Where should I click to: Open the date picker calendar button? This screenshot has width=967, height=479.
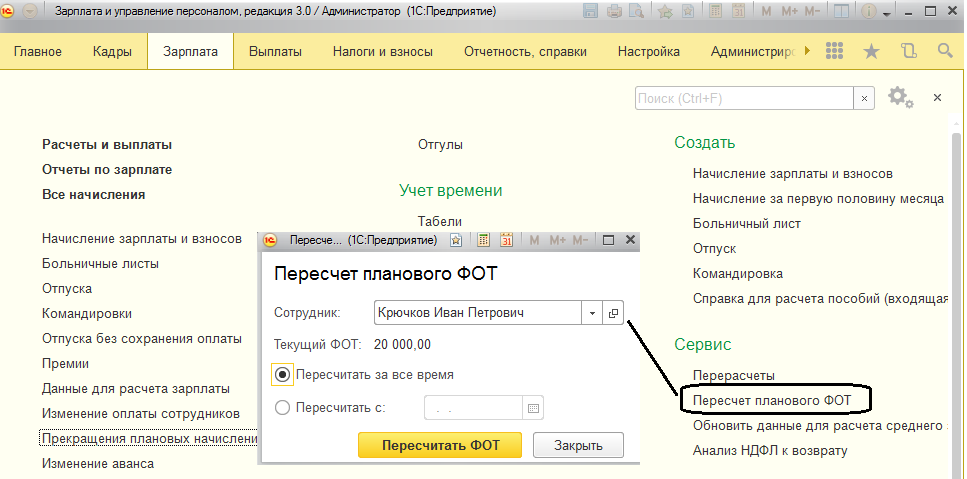[x=533, y=408]
